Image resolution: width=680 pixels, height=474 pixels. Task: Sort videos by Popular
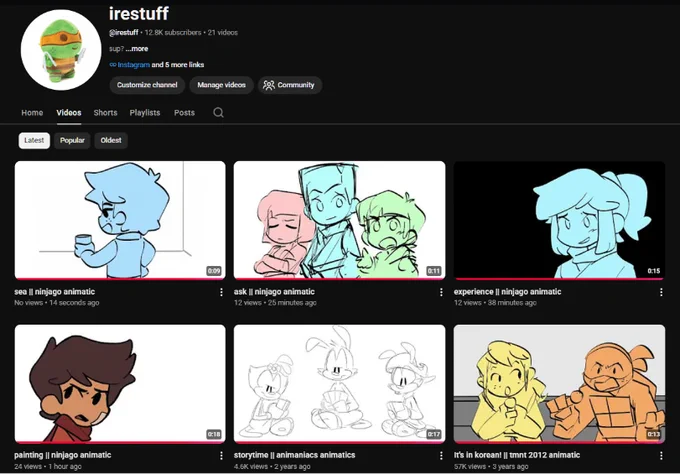[72, 141]
